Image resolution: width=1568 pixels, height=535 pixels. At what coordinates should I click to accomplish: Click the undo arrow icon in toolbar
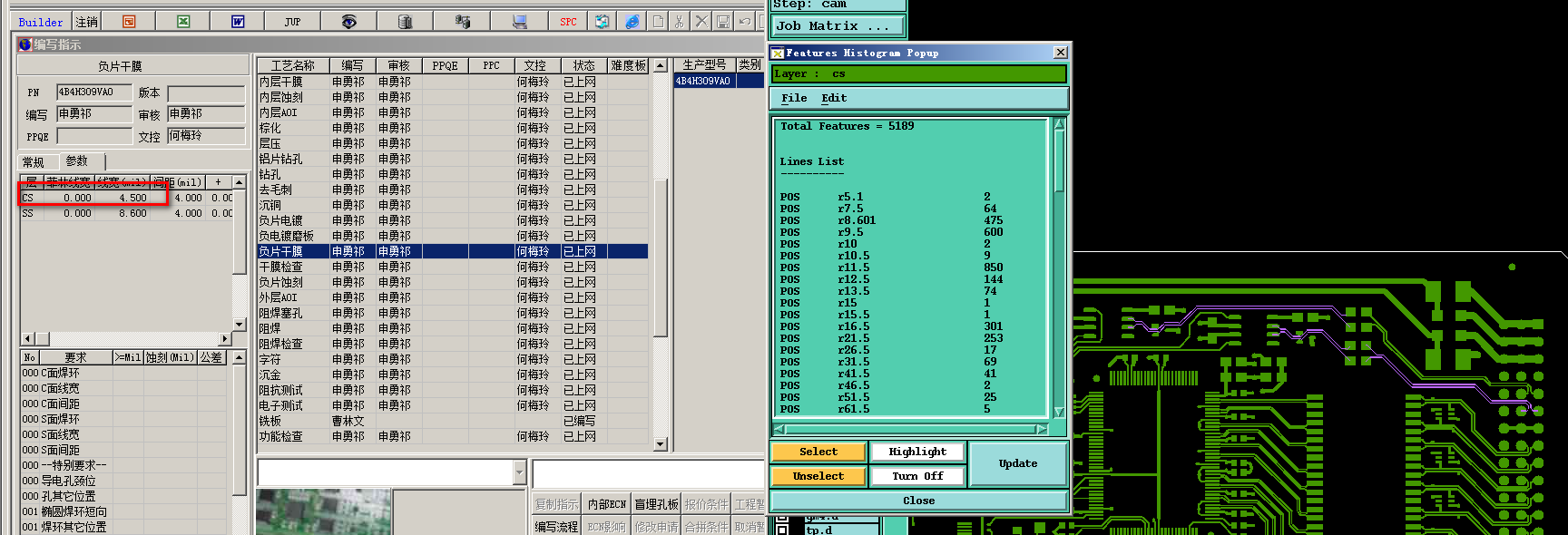click(745, 21)
